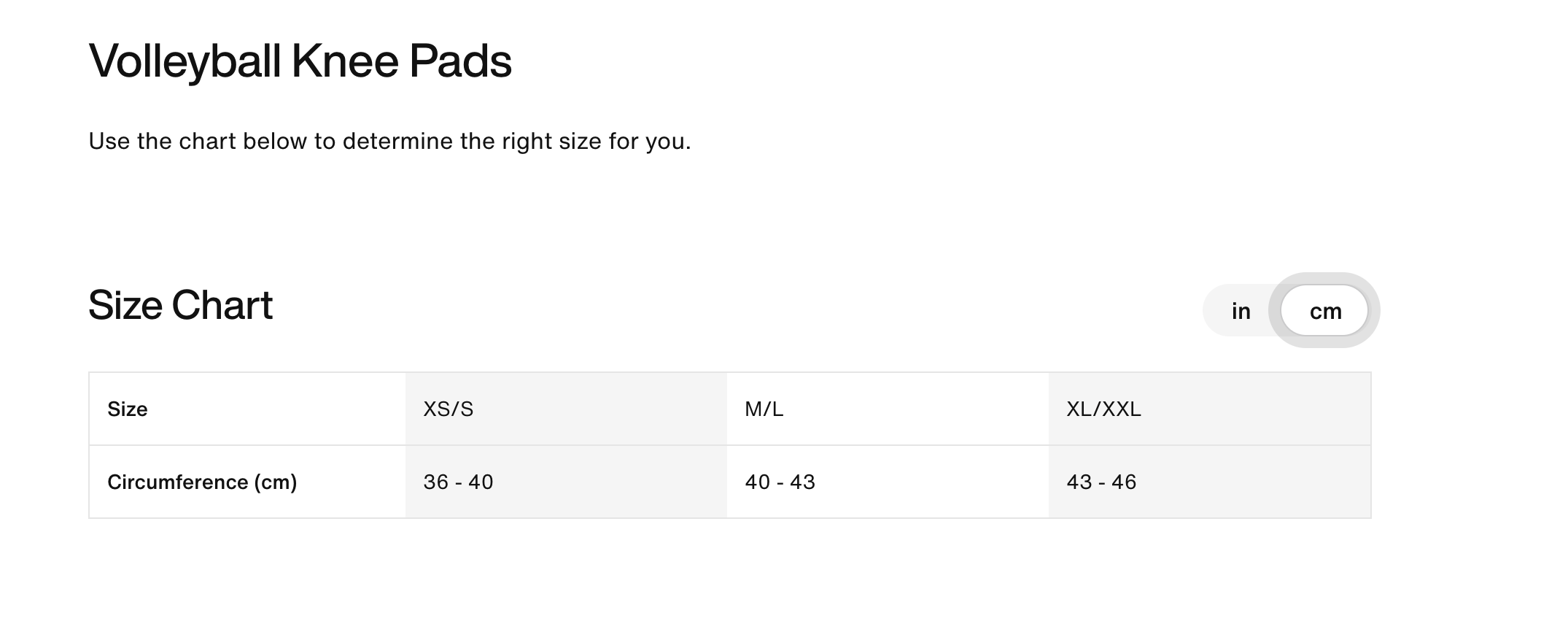This screenshot has width=1568, height=632.
Task: Click the word Pads in the title
Action: pyautogui.click(x=460, y=61)
